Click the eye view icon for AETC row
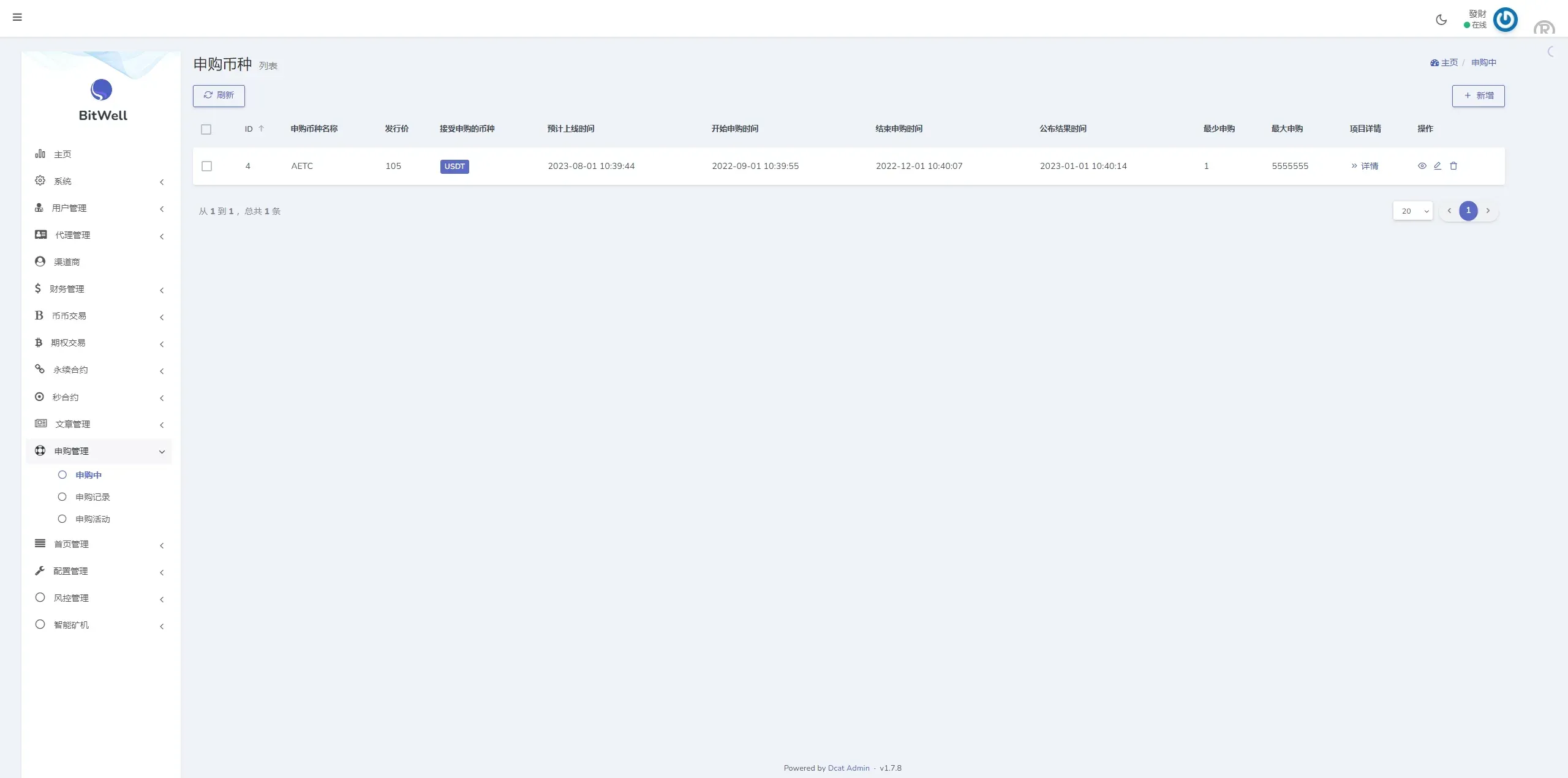The height and width of the screenshot is (778, 1568). tap(1422, 166)
